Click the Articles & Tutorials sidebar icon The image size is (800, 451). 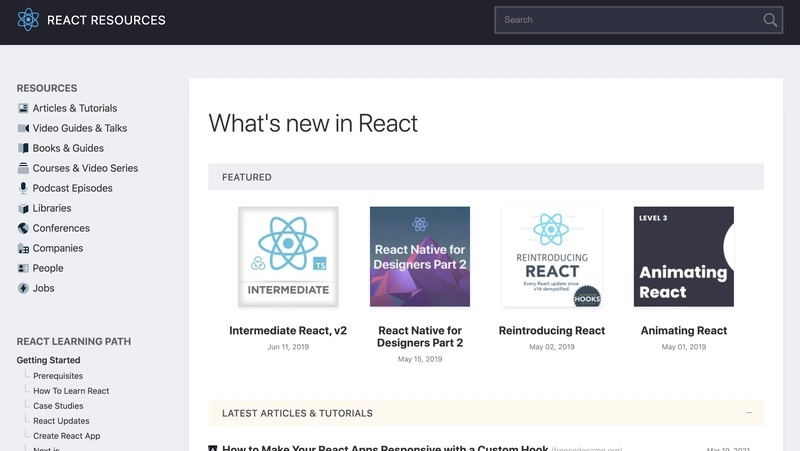(x=23, y=108)
